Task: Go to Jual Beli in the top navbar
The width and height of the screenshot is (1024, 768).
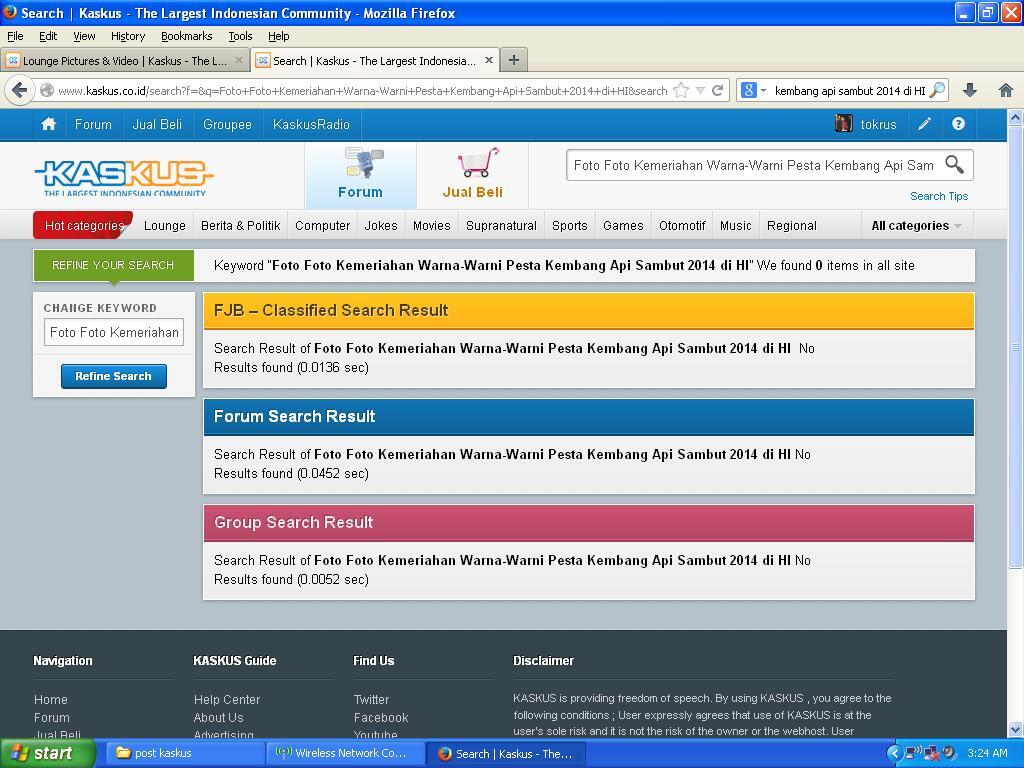Action: (157, 124)
